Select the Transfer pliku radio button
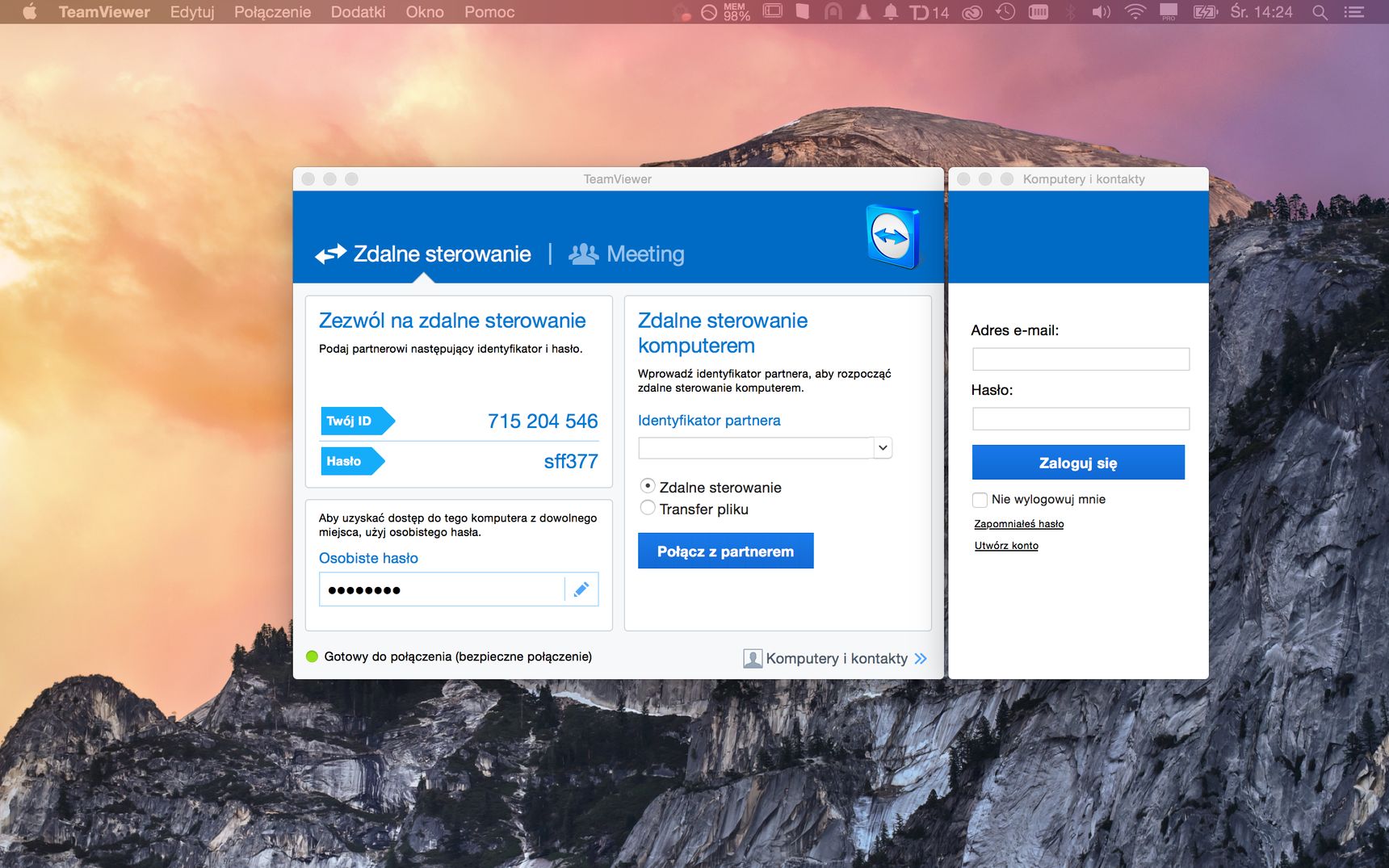The width and height of the screenshot is (1389, 868). pos(648,508)
